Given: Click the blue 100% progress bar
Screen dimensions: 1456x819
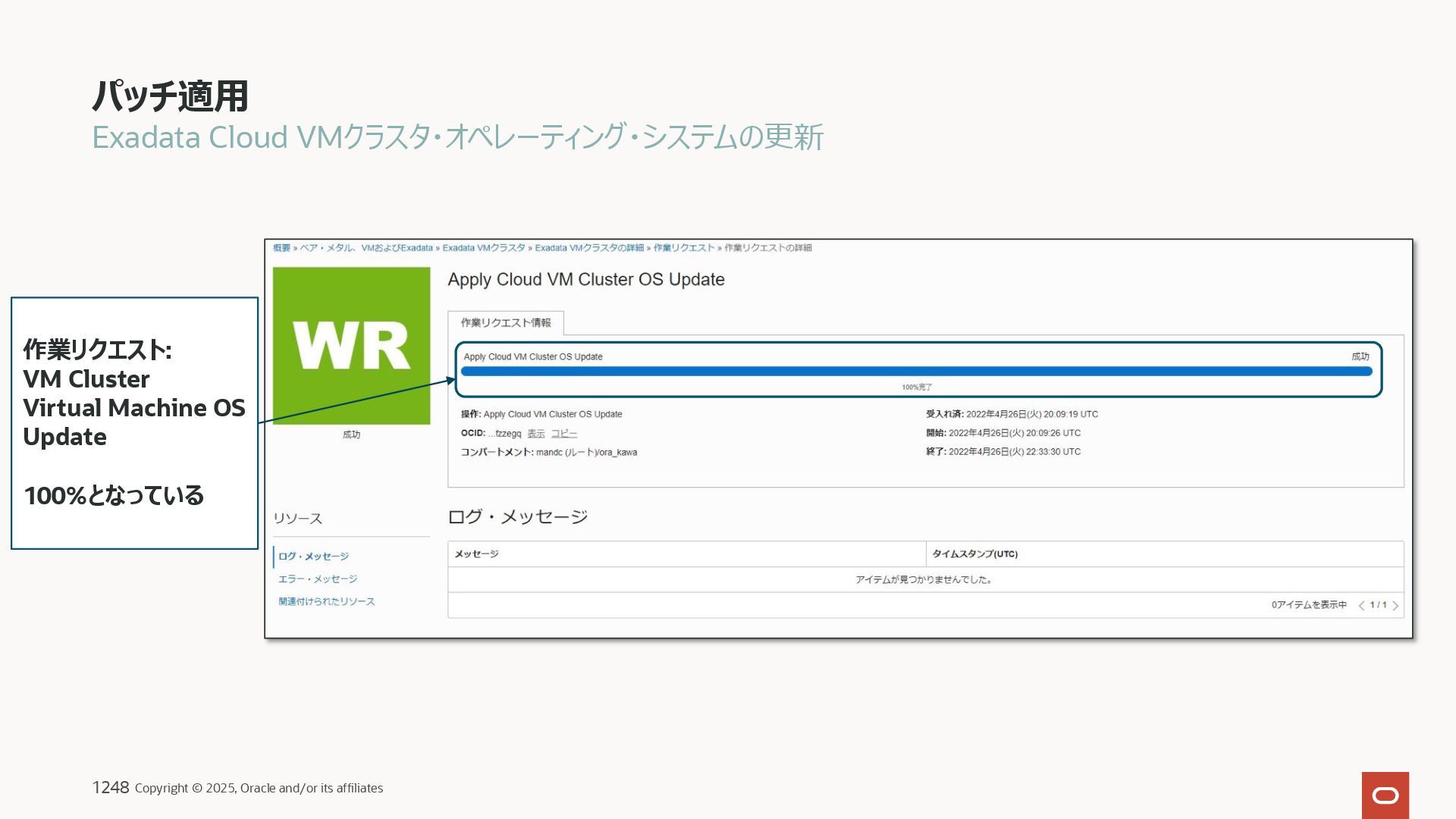Looking at the screenshot, I should (916, 372).
